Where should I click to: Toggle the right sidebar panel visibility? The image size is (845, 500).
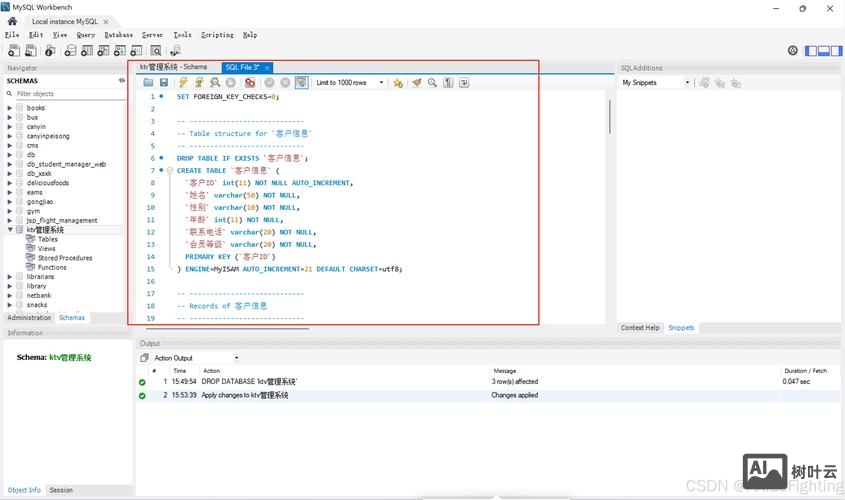(x=836, y=51)
